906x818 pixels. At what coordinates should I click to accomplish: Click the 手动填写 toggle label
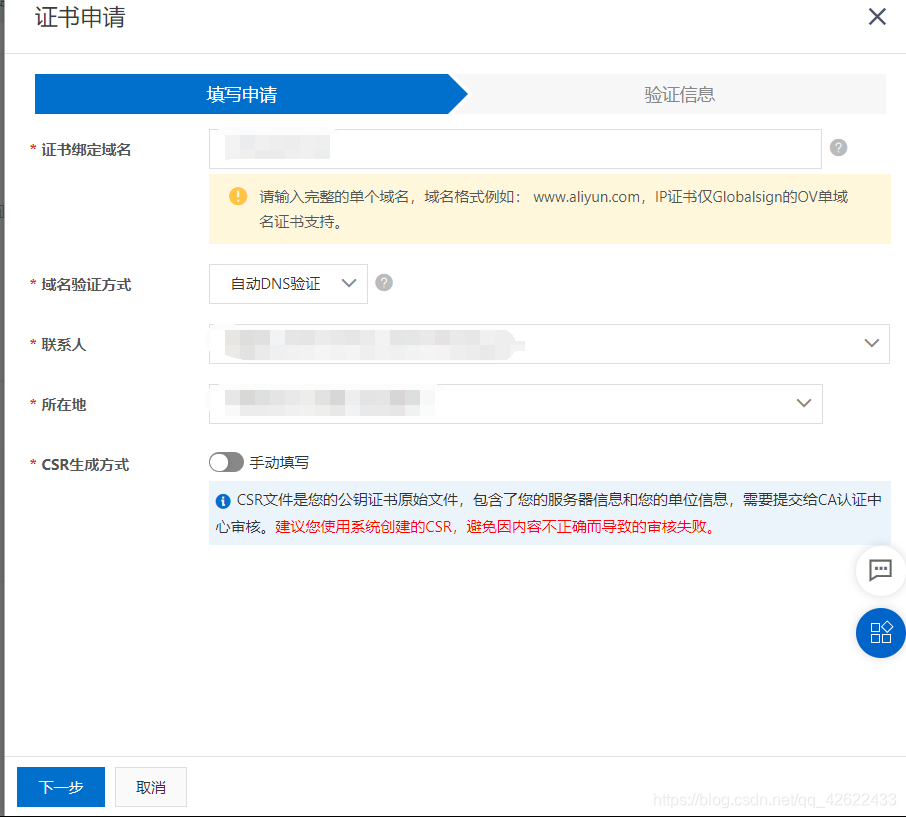click(x=279, y=462)
